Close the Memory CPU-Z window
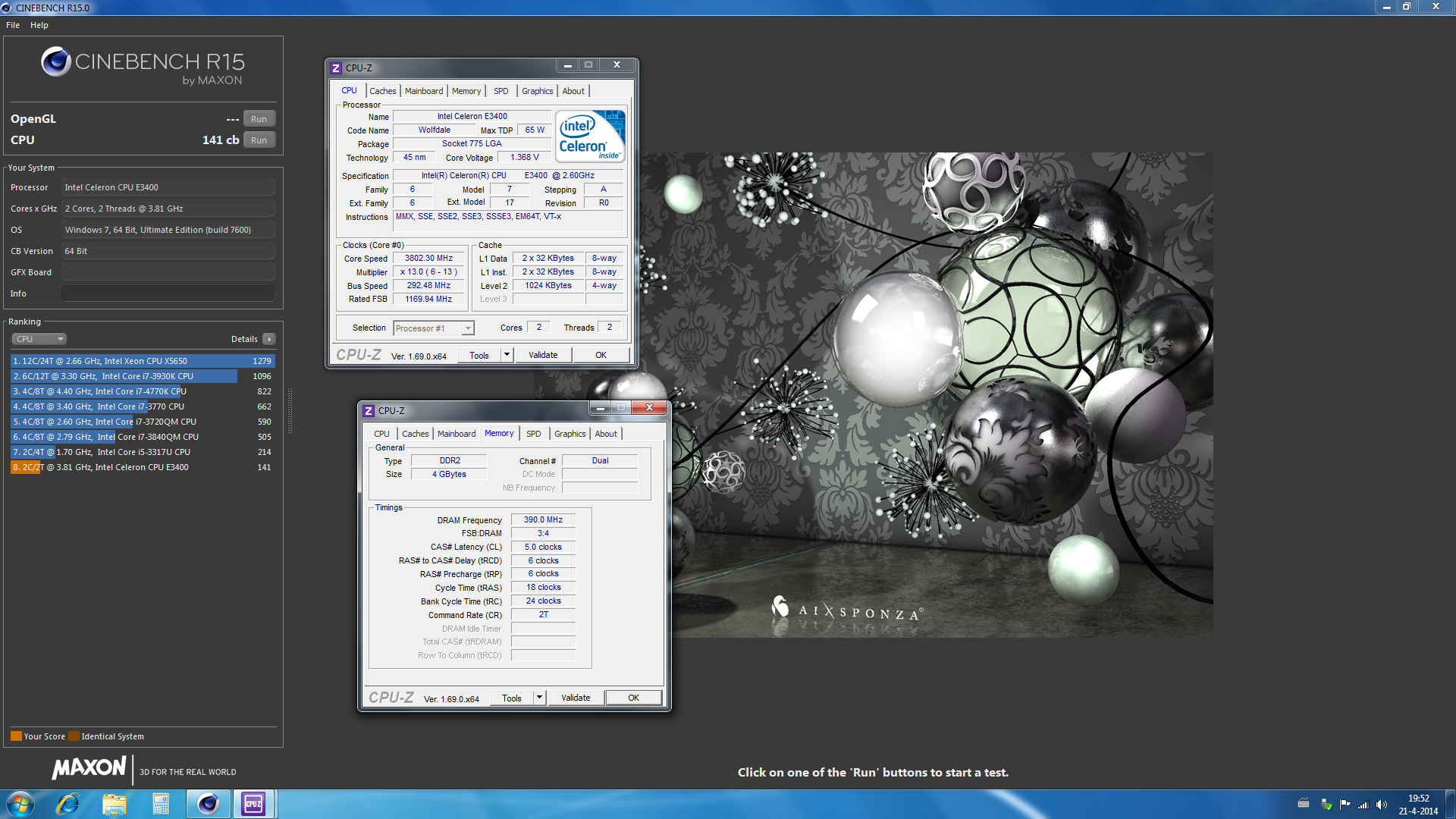Viewport: 1456px width, 819px height. click(650, 408)
